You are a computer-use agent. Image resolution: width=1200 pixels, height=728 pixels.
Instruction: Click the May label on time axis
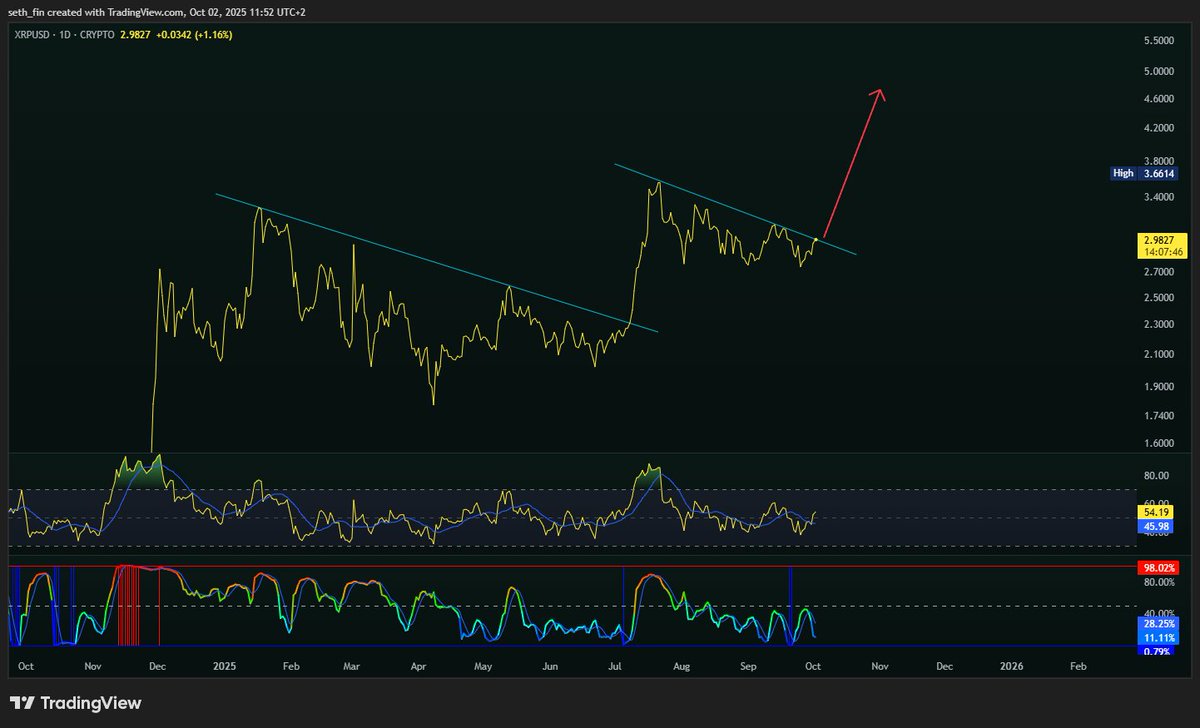pyautogui.click(x=484, y=665)
